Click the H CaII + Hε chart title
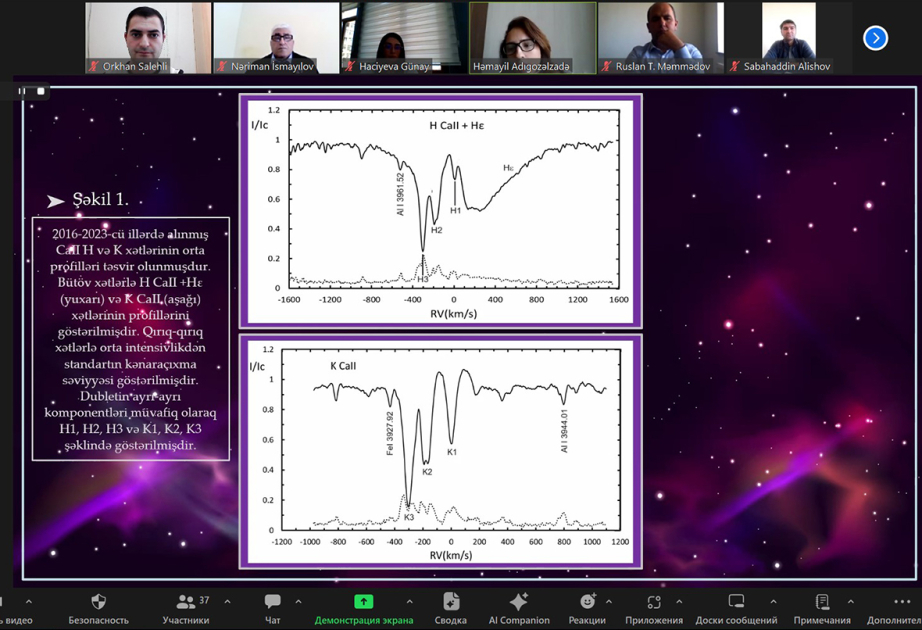The width and height of the screenshot is (922, 630). pyautogui.click(x=457, y=125)
